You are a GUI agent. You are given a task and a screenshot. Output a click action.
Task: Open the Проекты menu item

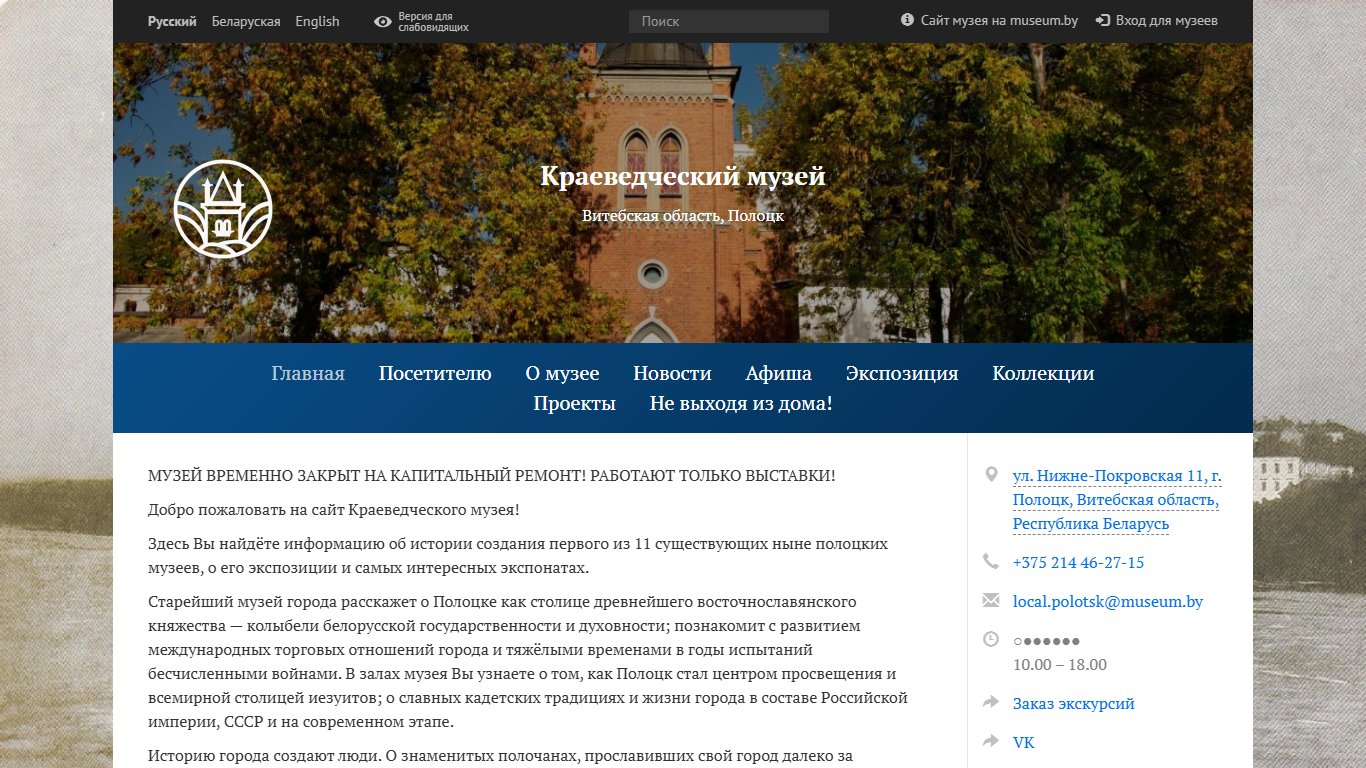click(x=575, y=403)
